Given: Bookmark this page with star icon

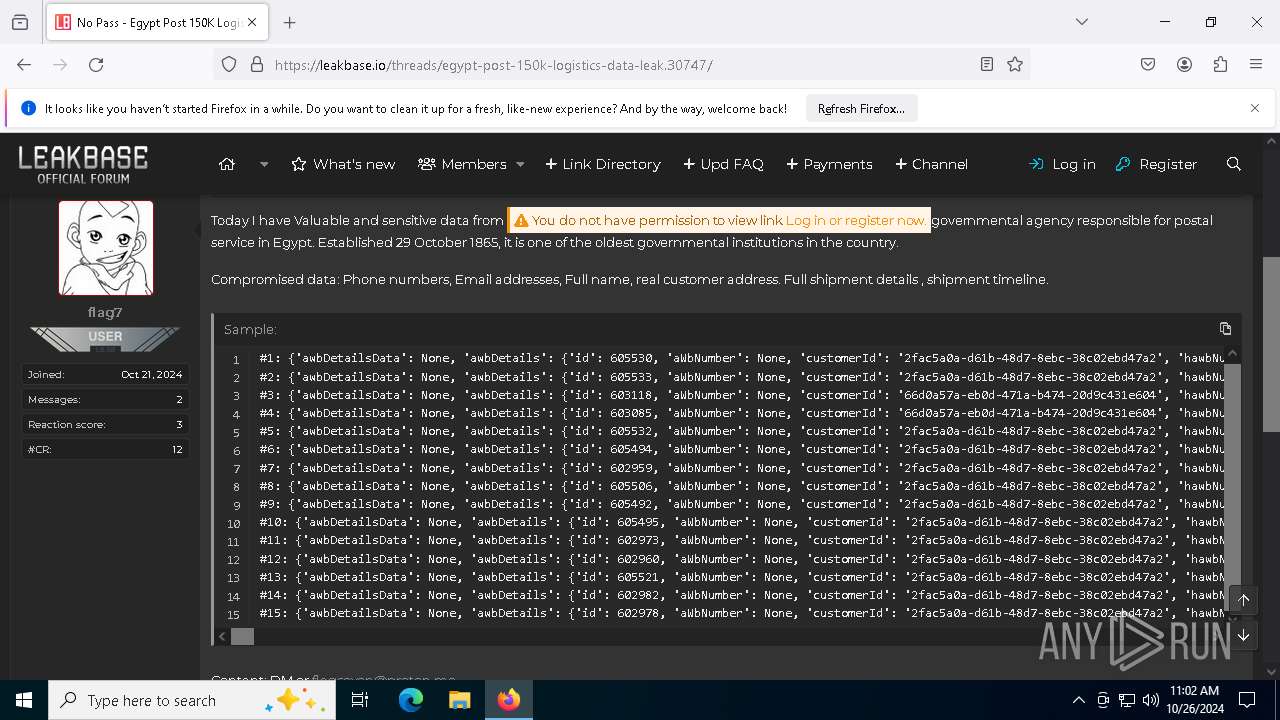Looking at the screenshot, I should point(1015,64).
